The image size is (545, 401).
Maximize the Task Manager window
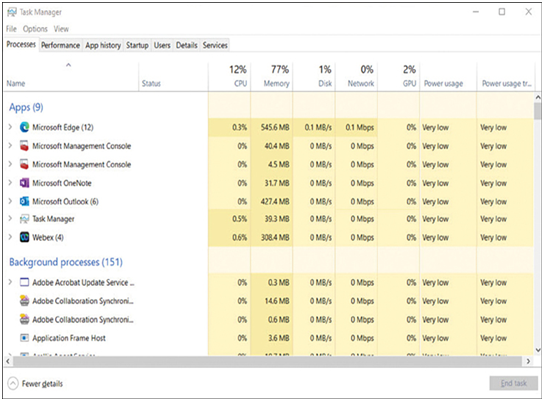pos(502,12)
